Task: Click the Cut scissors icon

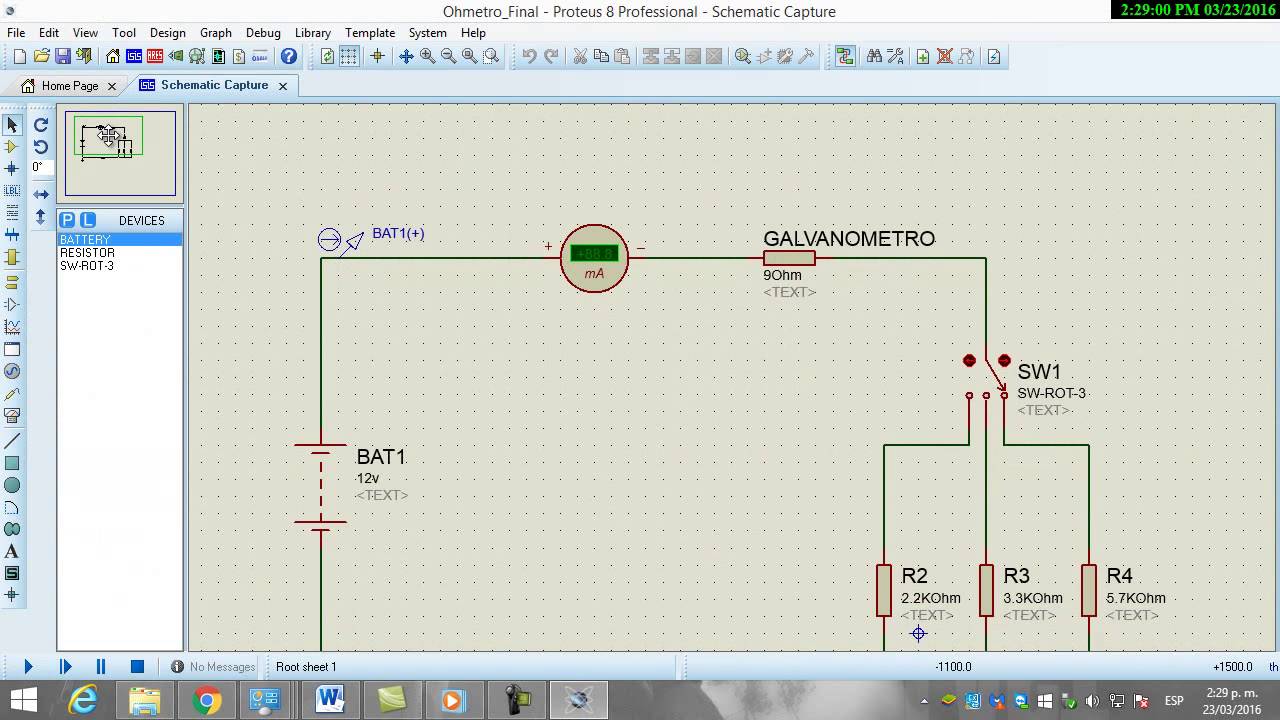Action: (579, 56)
